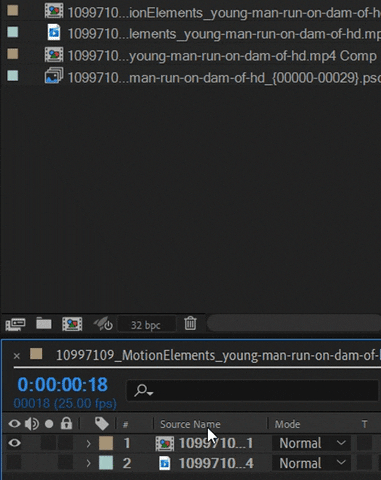This screenshot has height=480, width=381.
Task: Click the timeline layer search field
Action: (x=252, y=390)
